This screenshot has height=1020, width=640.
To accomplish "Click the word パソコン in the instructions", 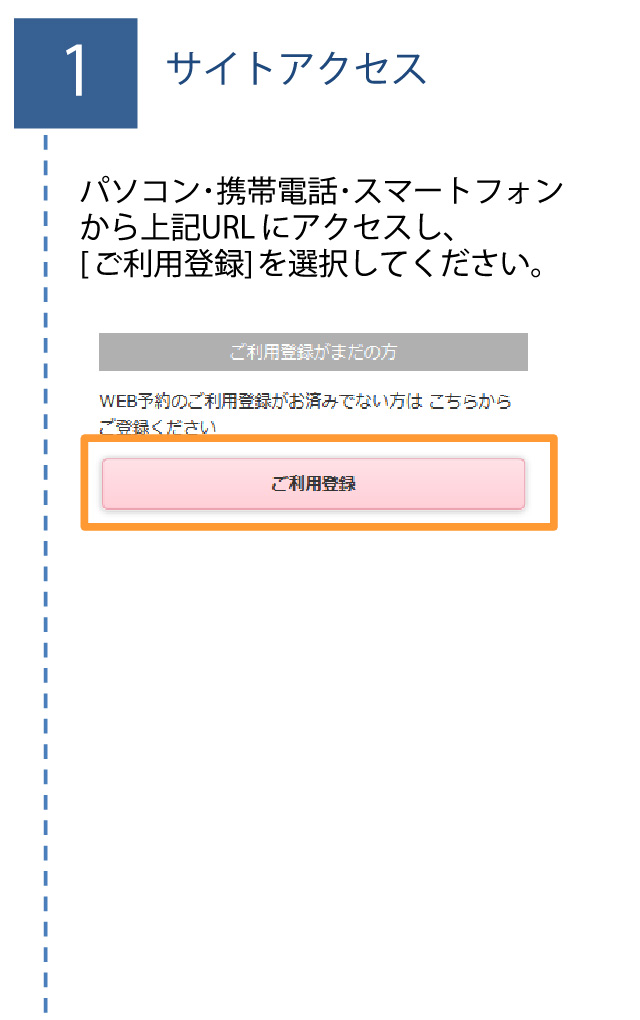I will click(x=140, y=191).
